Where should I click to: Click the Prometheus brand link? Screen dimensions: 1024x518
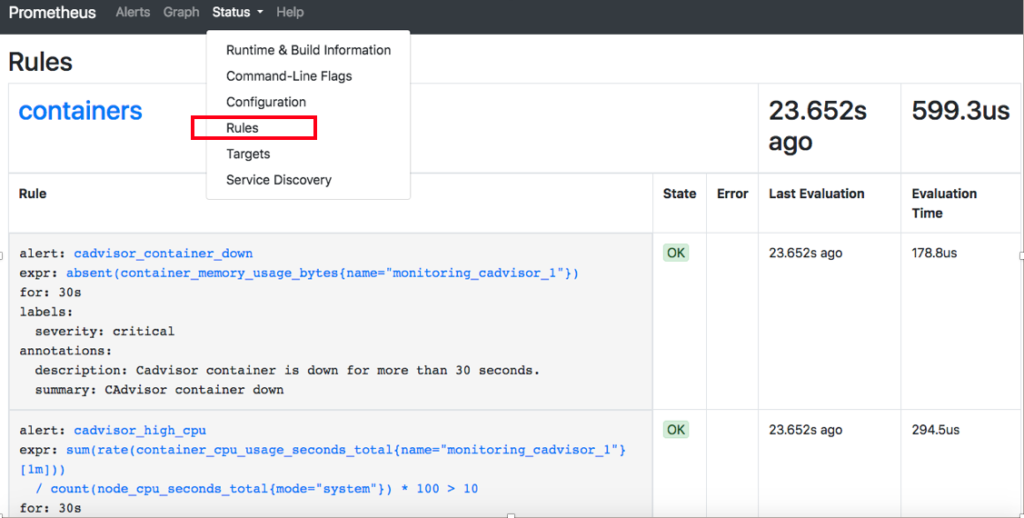(52, 12)
